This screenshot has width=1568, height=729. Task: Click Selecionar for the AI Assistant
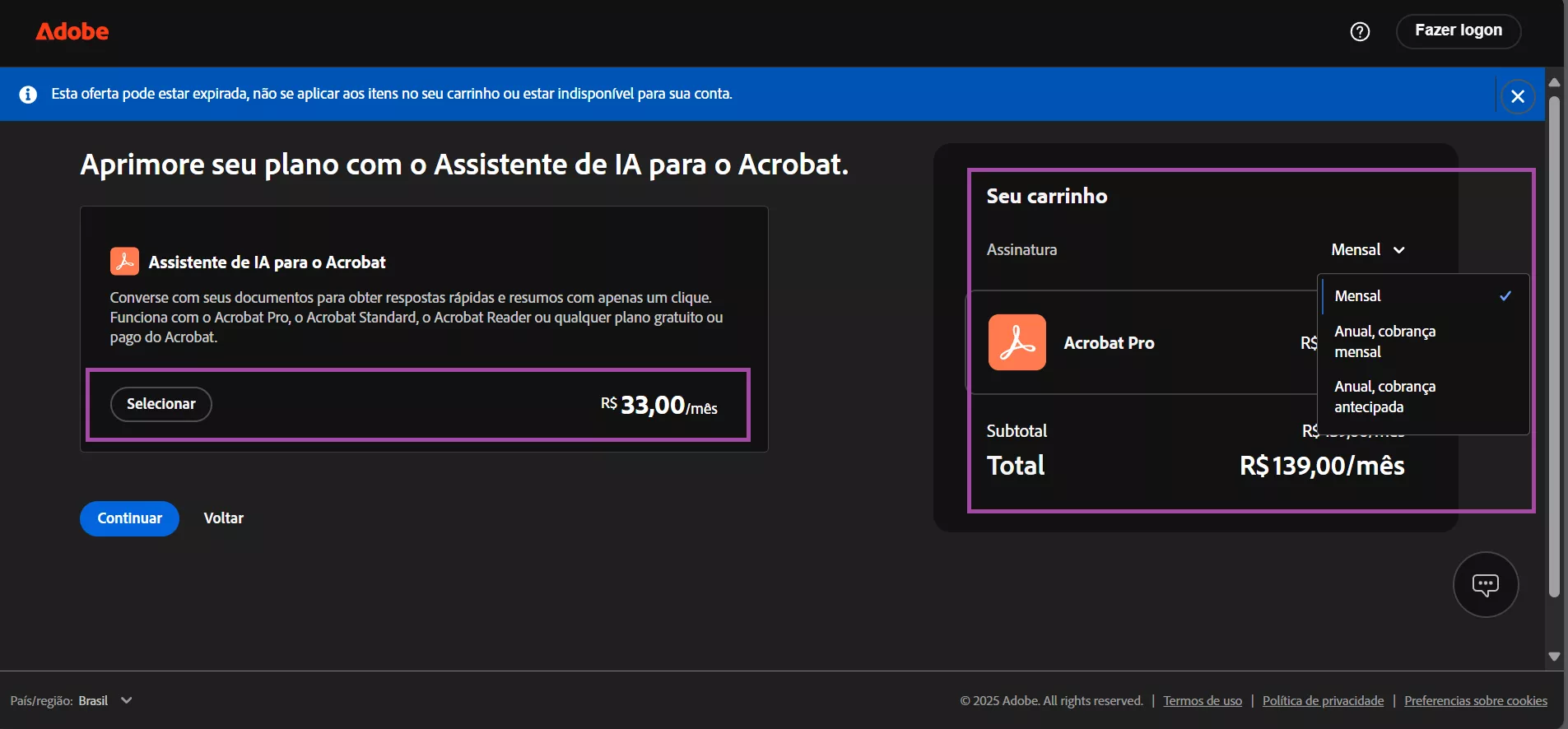161,404
